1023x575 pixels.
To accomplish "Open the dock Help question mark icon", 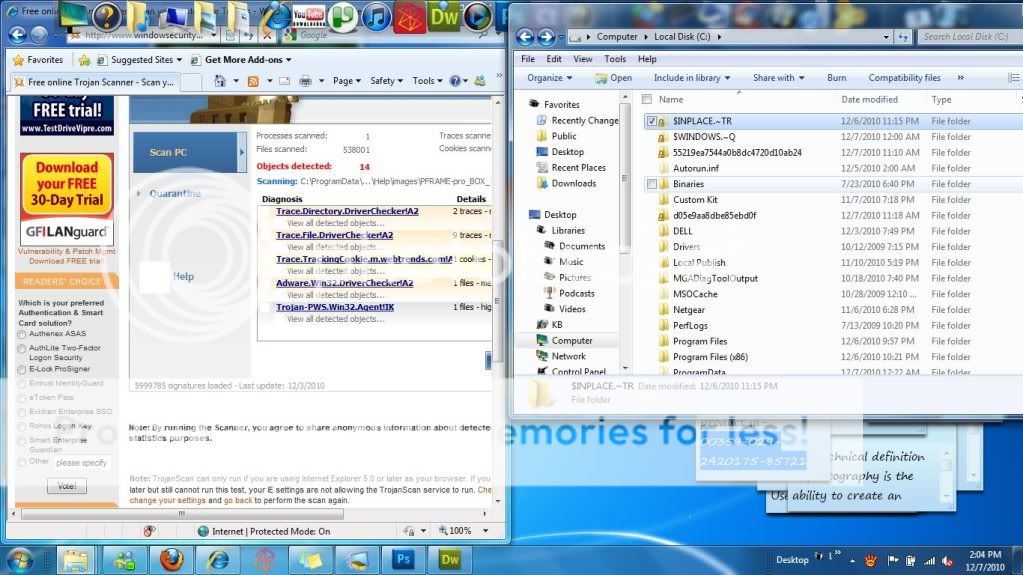I will [106, 16].
